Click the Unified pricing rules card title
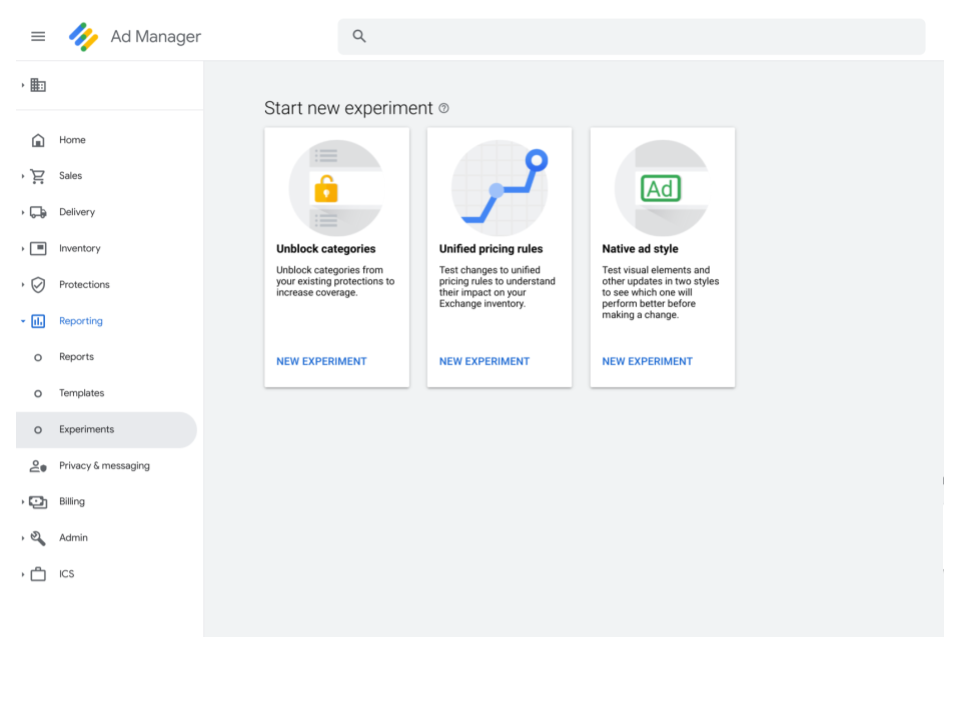Image resolution: width=960 pixels, height=720 pixels. (x=491, y=249)
